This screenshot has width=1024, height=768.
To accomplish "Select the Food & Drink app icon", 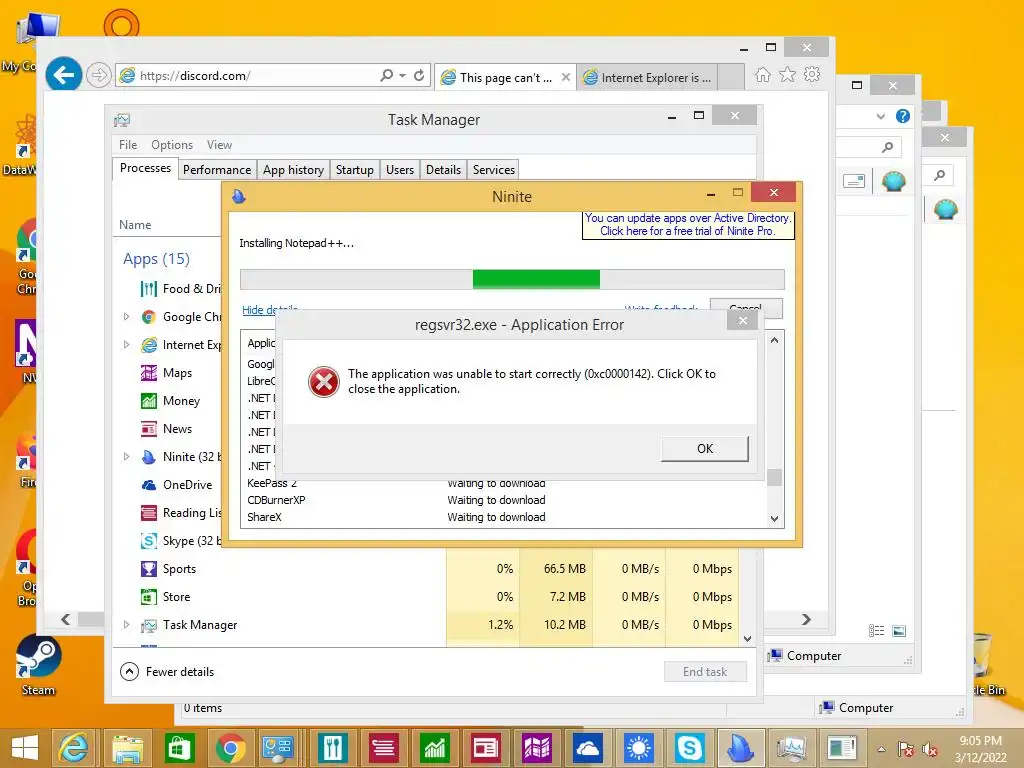I will (149, 289).
